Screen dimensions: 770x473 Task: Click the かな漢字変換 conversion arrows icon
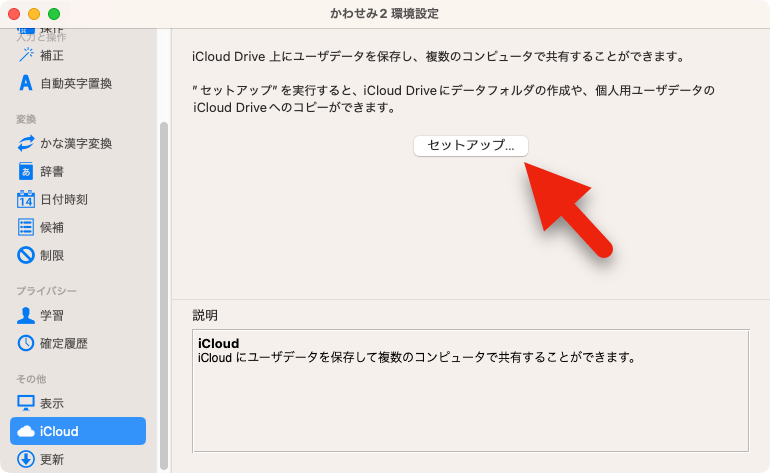[26, 143]
